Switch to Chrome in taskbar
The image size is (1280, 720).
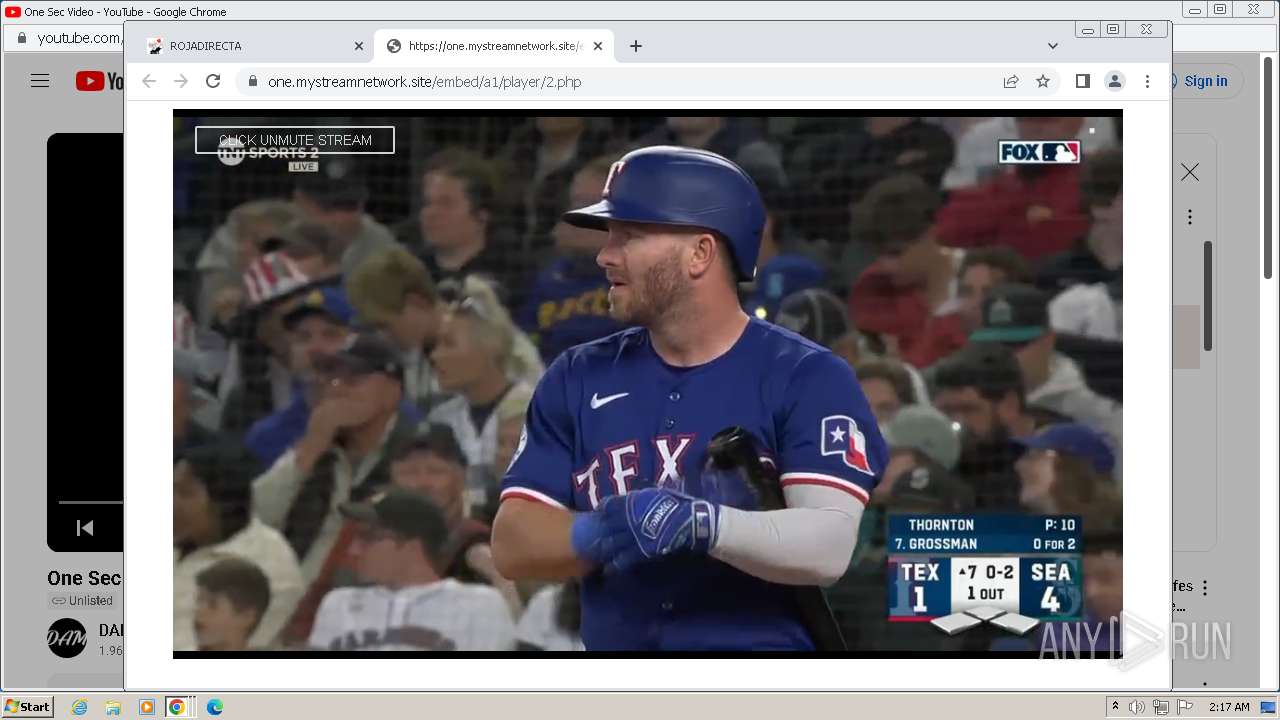(177, 707)
